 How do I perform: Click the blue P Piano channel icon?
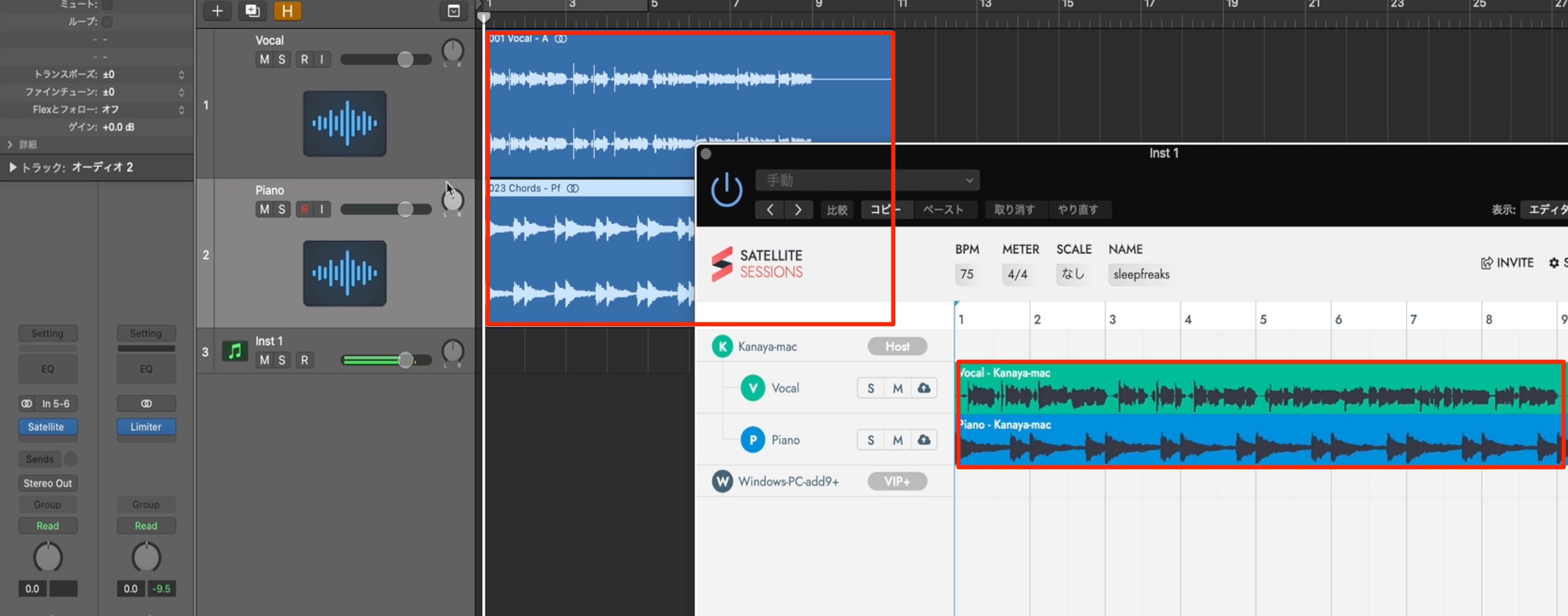pos(753,440)
